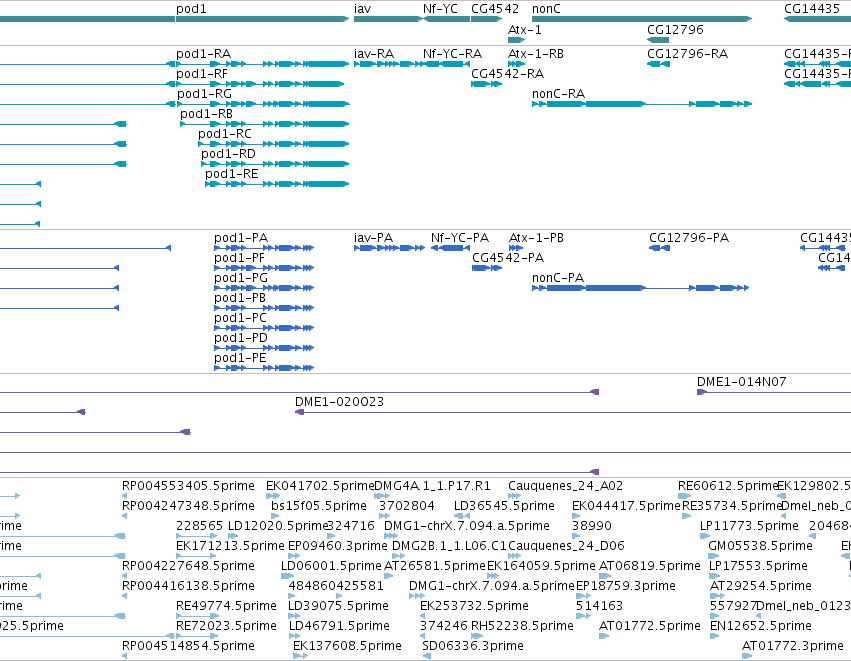Click the AT06819.5prime EST label

(650, 566)
